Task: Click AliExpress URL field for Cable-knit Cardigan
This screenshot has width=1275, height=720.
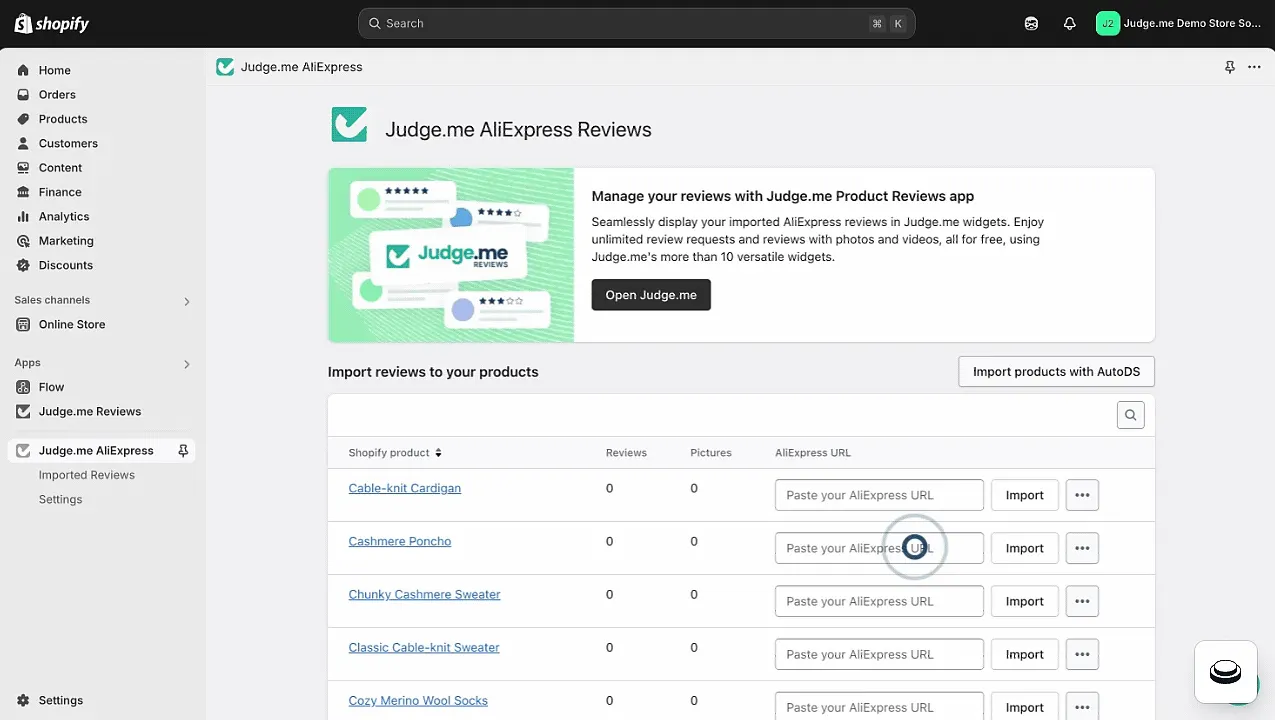Action: point(879,495)
